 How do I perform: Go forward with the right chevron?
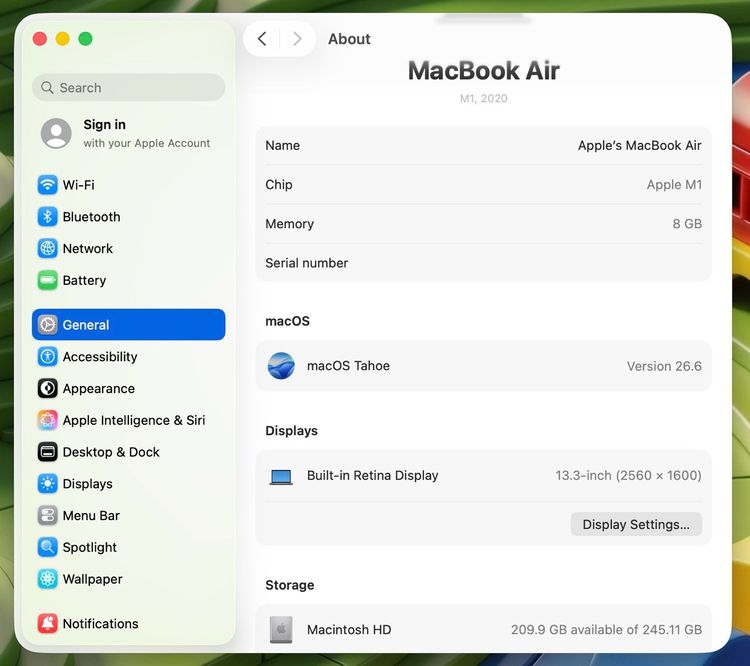297,39
